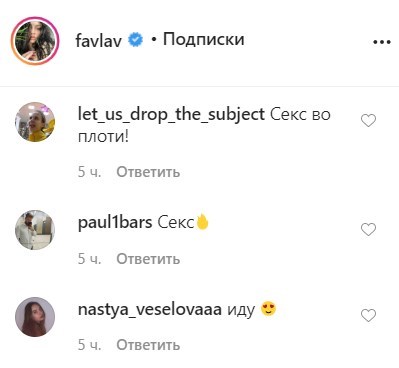
Task: Click the blue verified badge next to favlav
Action: tap(136, 40)
